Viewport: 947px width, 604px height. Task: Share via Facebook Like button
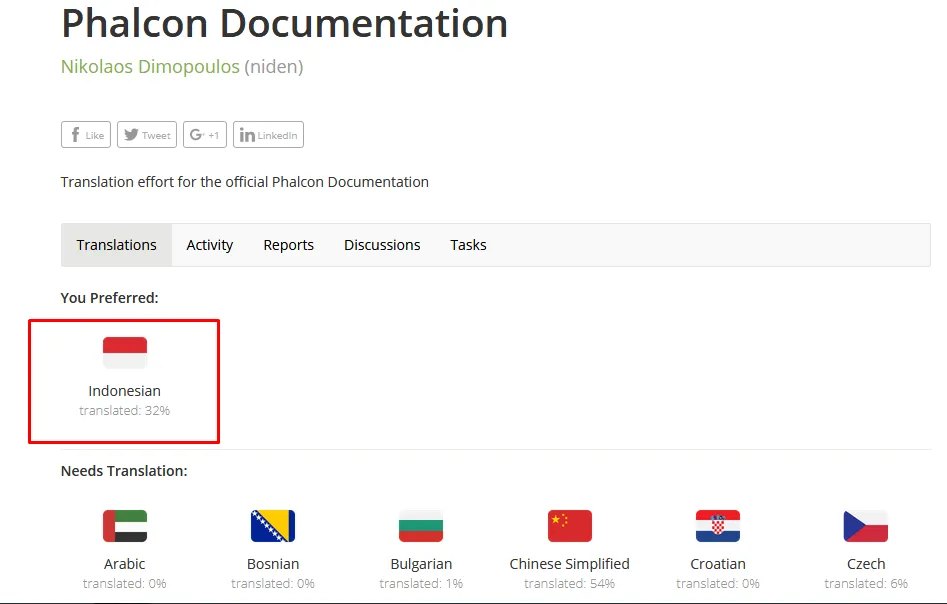(x=86, y=135)
